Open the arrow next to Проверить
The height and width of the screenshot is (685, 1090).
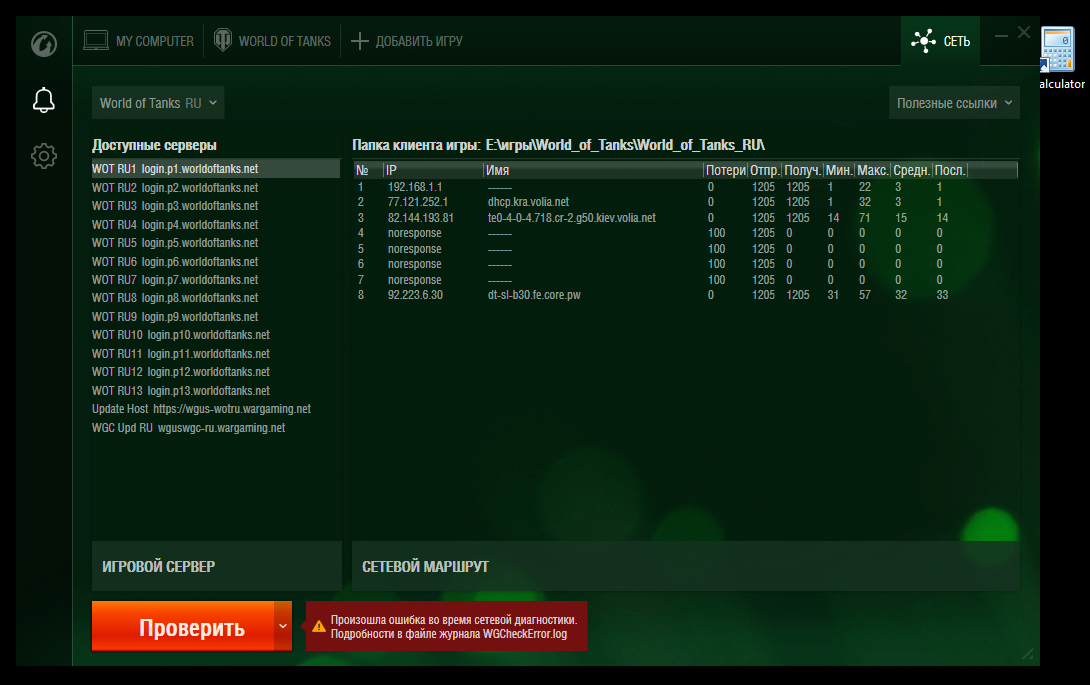283,626
